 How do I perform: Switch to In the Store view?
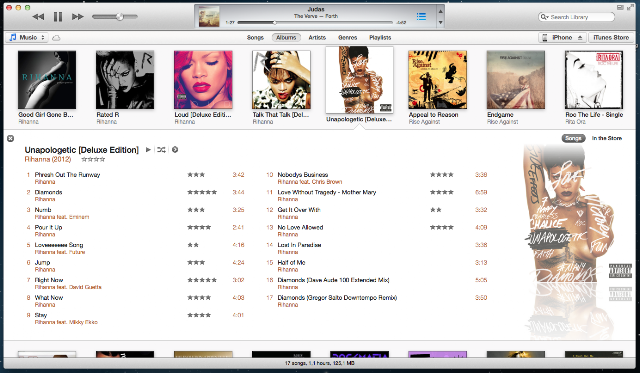click(x=607, y=138)
